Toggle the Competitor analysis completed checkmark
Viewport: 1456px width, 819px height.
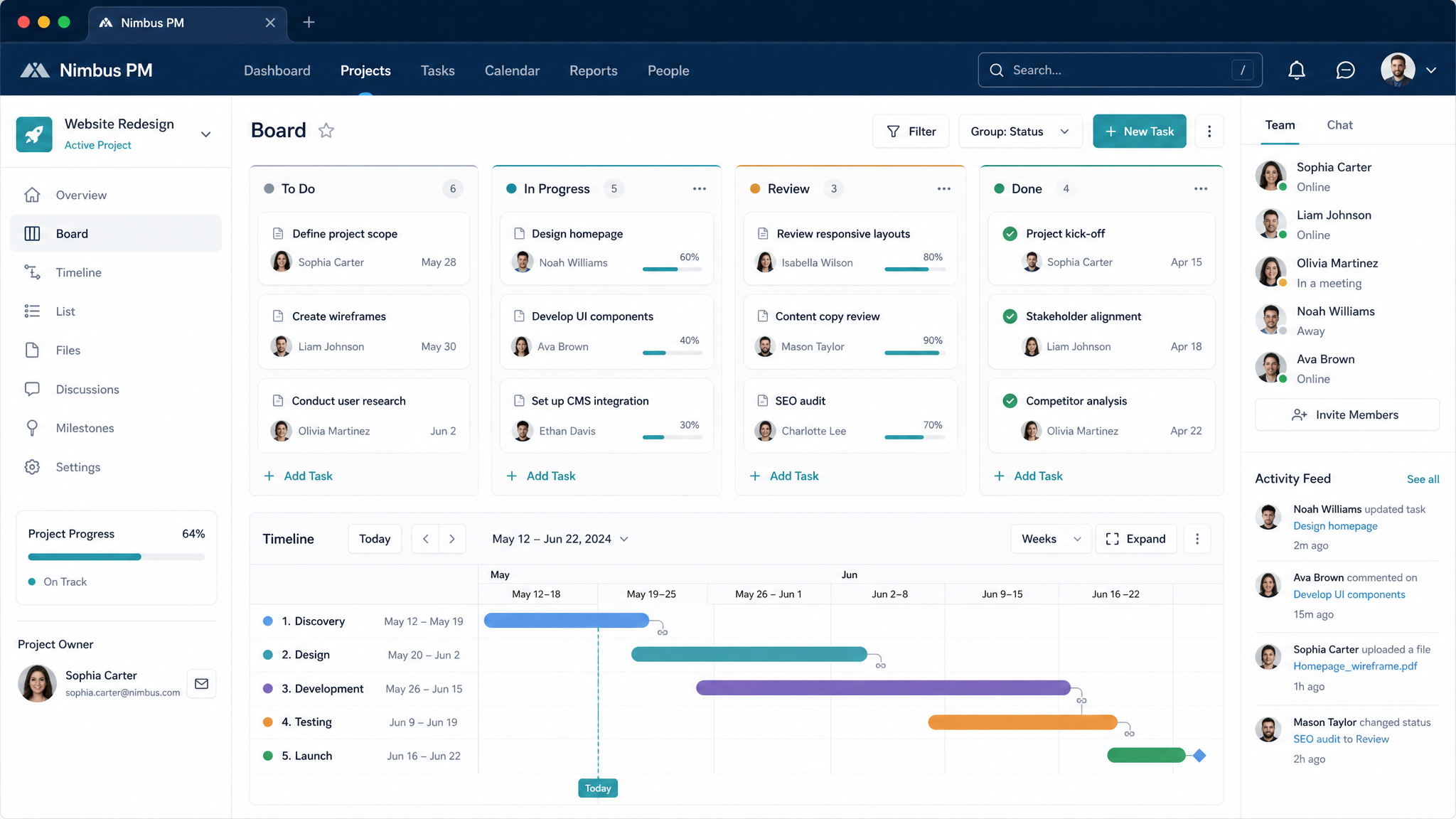pyautogui.click(x=1010, y=401)
